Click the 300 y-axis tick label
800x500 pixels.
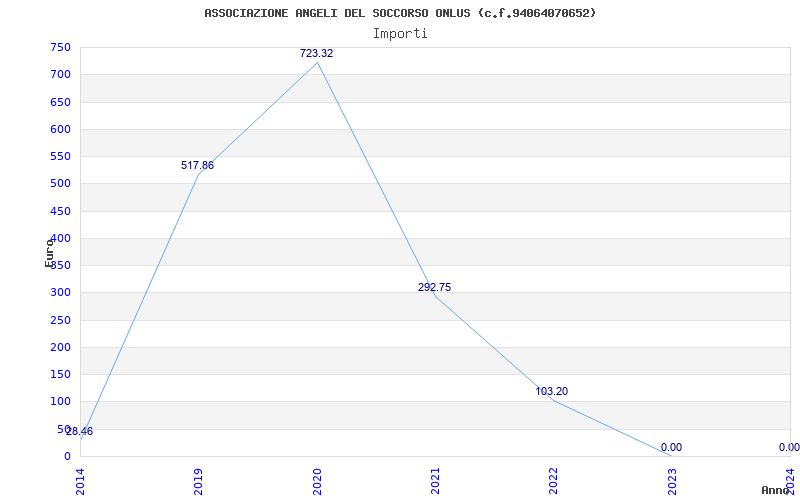pyautogui.click(x=60, y=293)
